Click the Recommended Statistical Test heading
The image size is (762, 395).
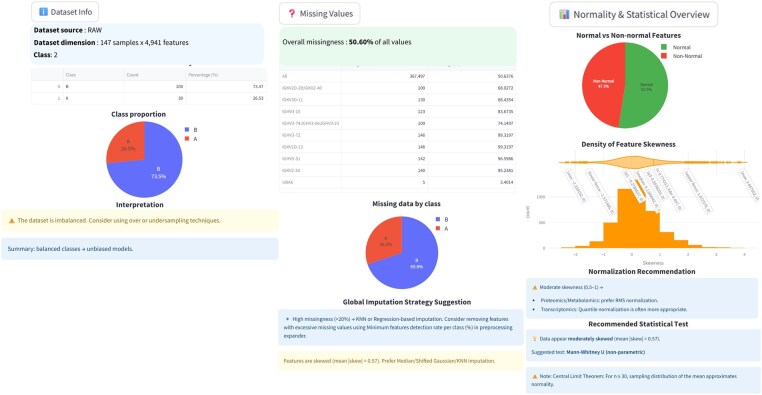click(x=638, y=324)
